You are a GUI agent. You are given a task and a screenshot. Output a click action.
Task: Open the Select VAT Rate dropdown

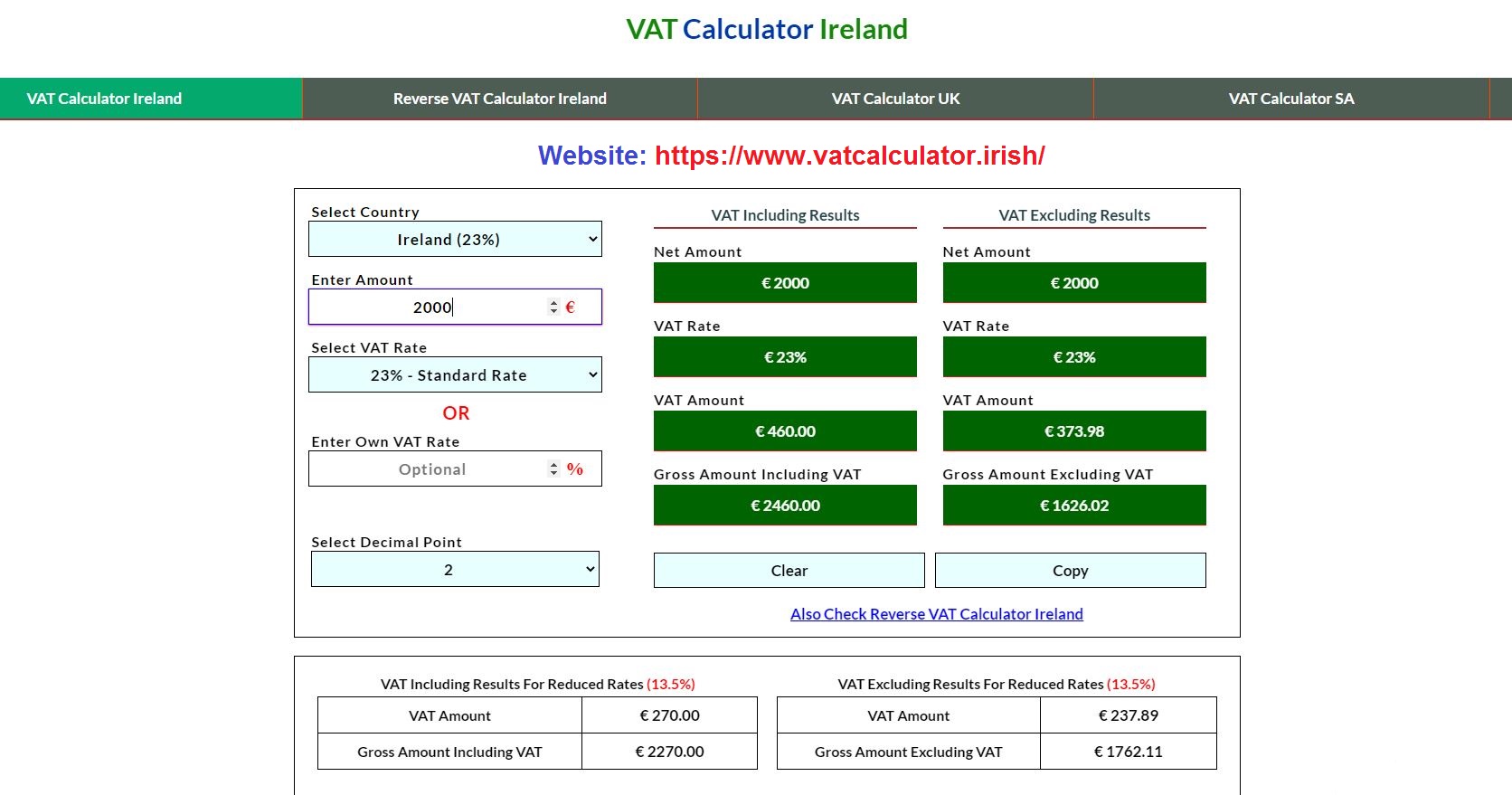coord(455,375)
